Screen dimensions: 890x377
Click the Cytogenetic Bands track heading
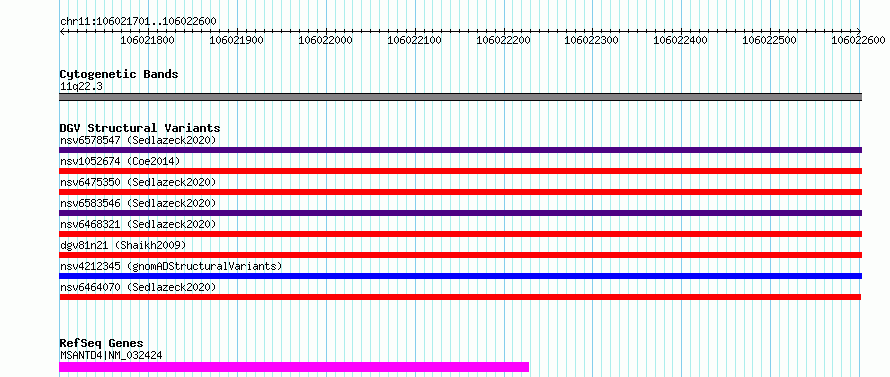click(119, 74)
